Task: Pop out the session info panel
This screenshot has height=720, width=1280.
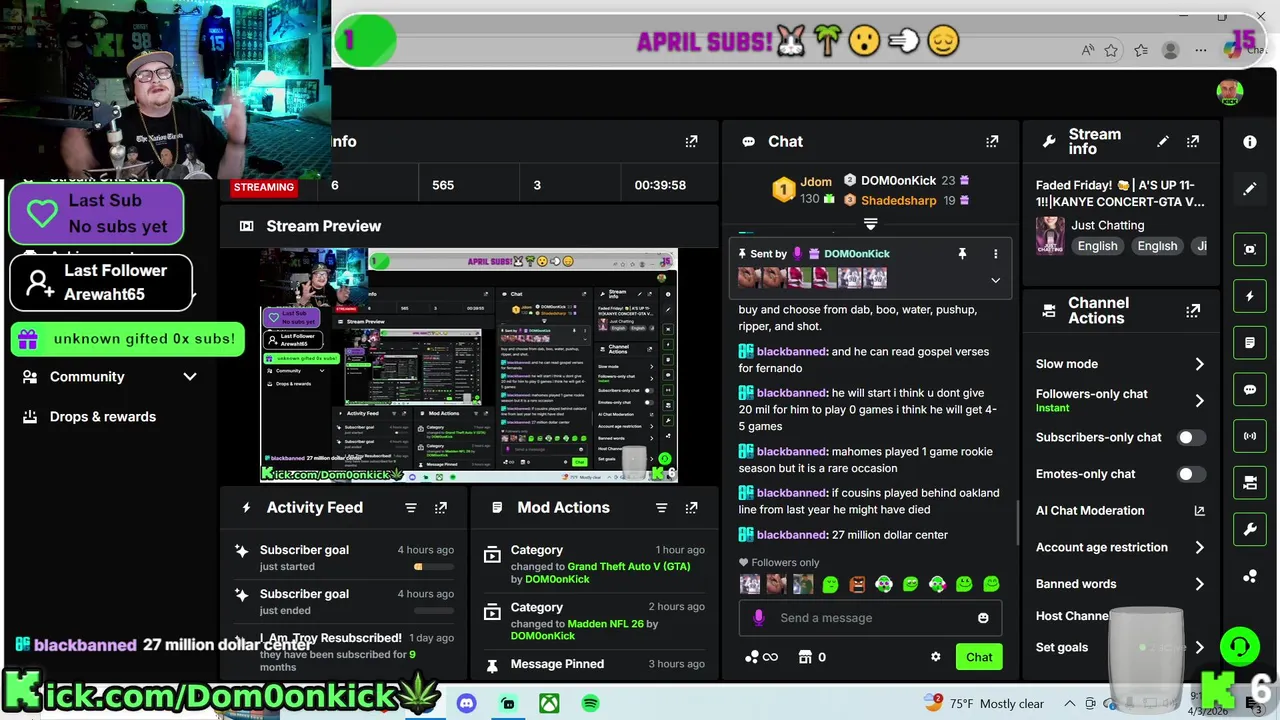Action: (691, 142)
